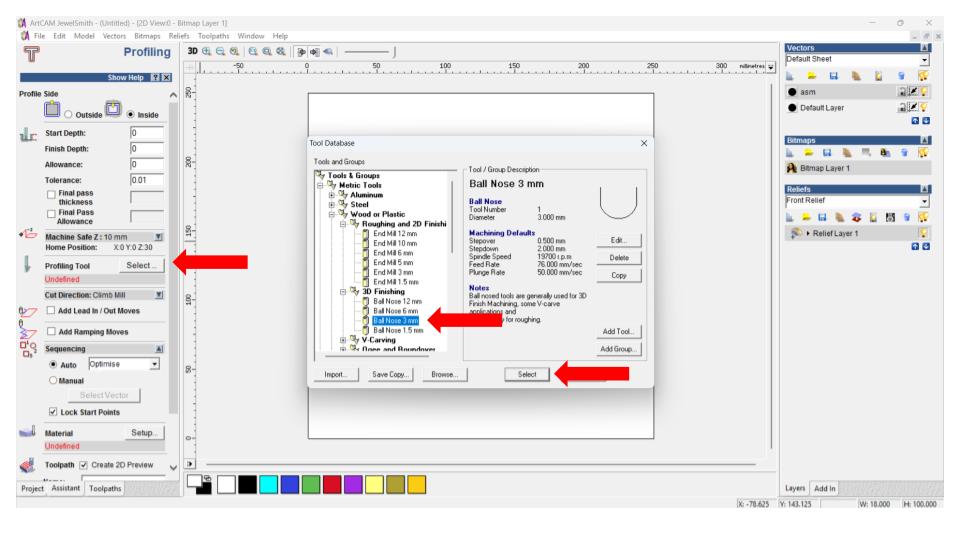Create a new vector layer in Vectors panel
Image resolution: width=960 pixels, height=540 pixels.
(x=790, y=76)
